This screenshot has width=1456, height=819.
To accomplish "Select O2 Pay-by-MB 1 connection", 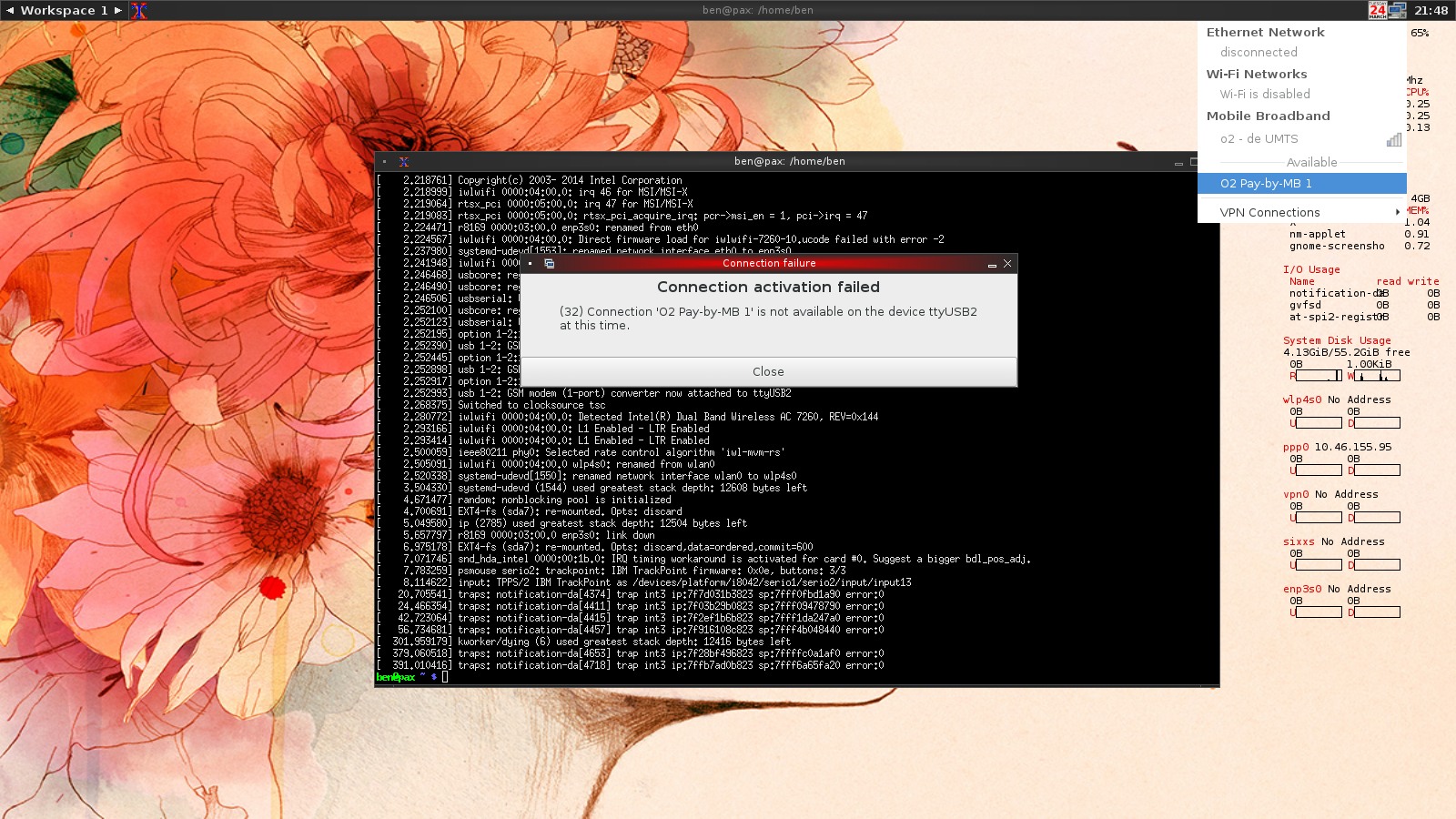I will pos(1302,183).
